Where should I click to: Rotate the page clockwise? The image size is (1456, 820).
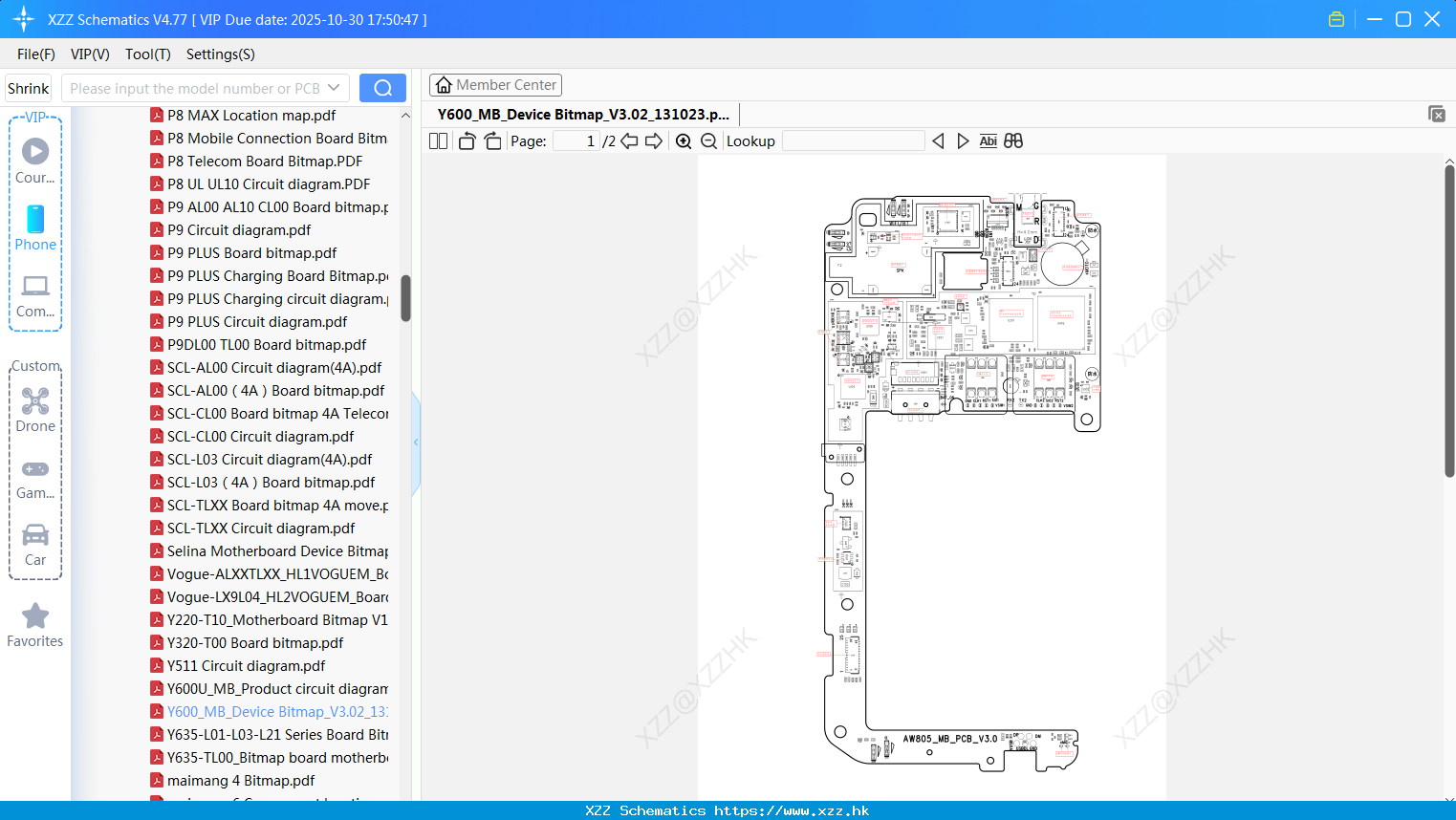pyautogui.click(x=492, y=140)
